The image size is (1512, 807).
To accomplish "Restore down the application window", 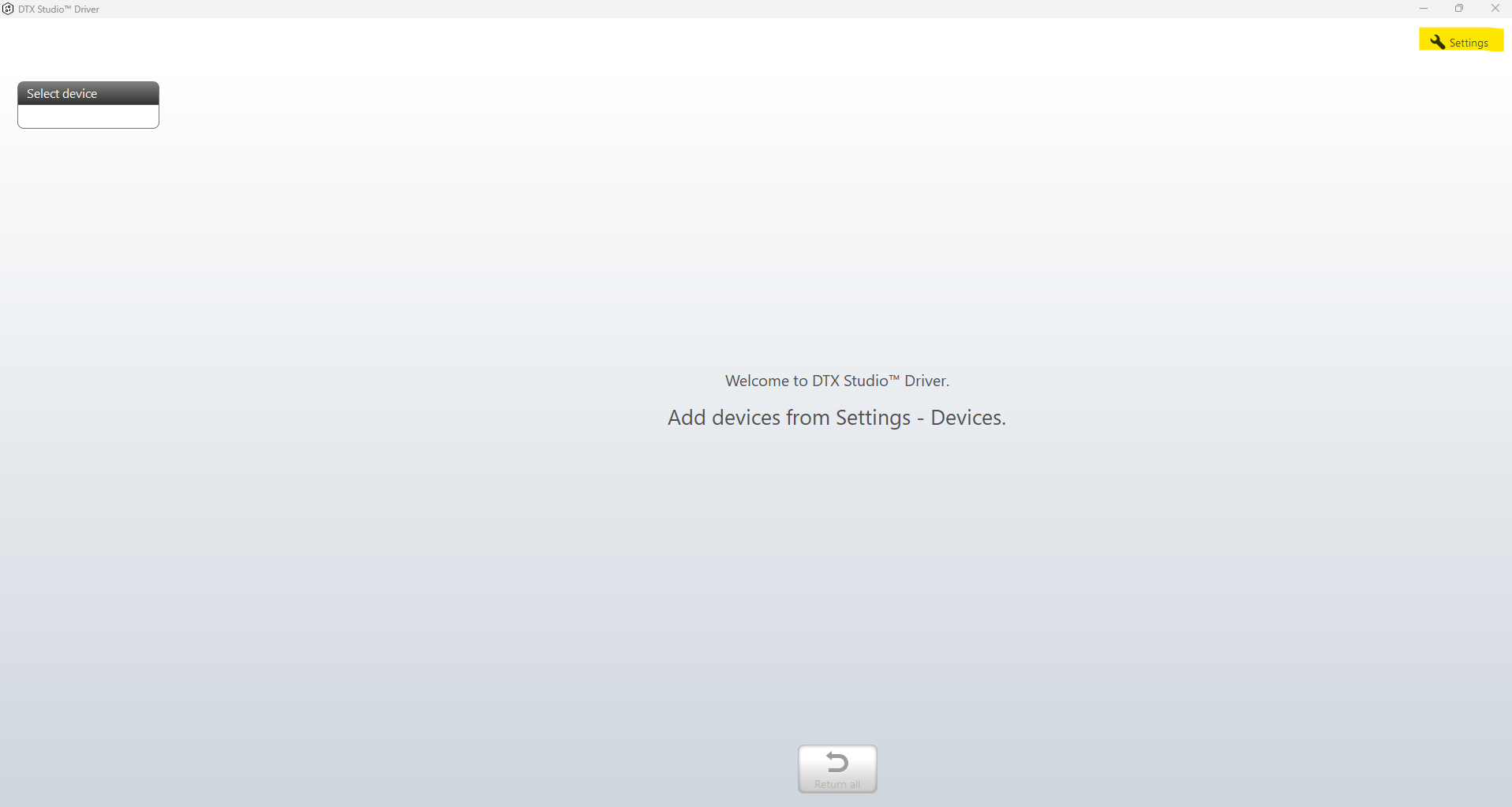I will [x=1459, y=9].
